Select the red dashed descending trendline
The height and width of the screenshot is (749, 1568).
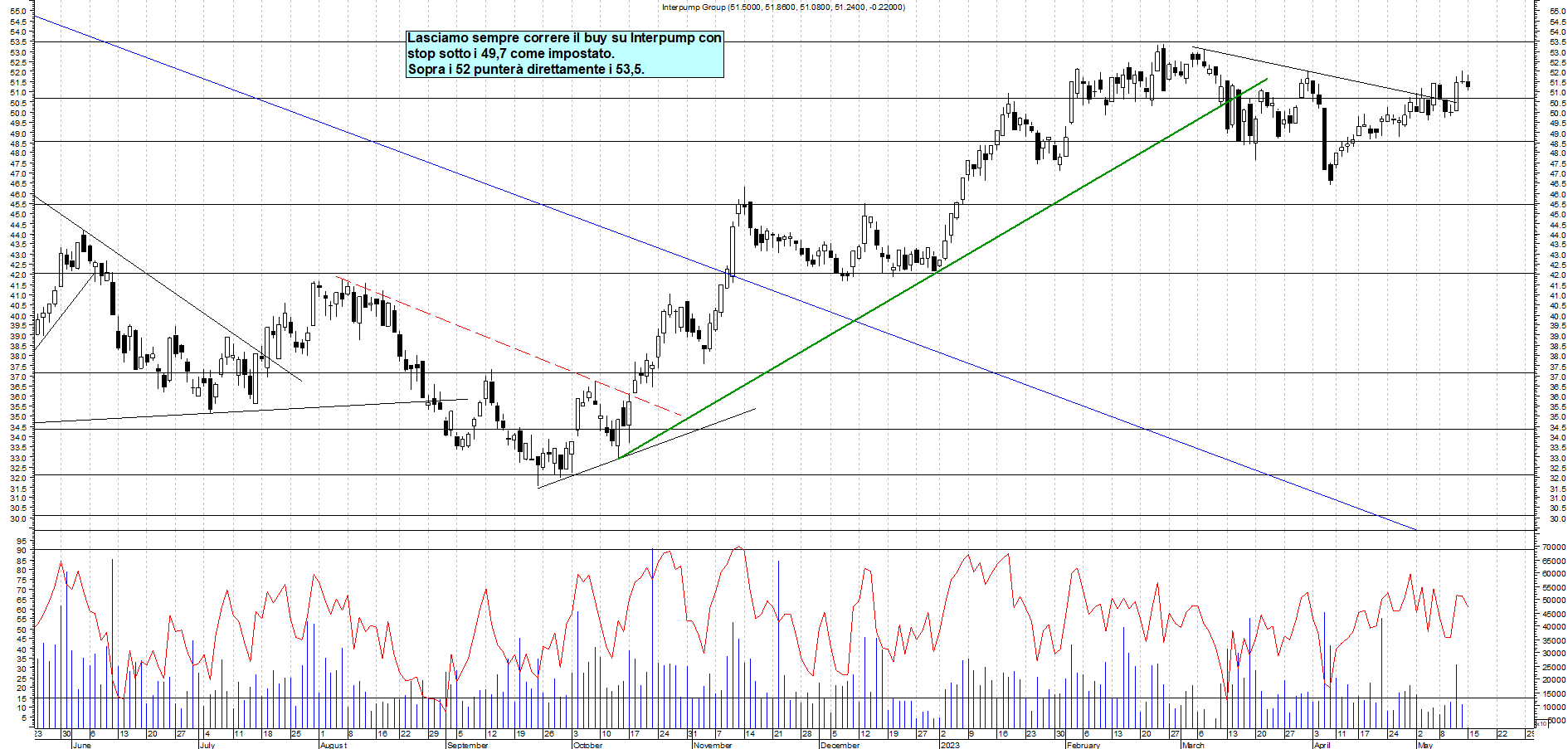coord(508,345)
